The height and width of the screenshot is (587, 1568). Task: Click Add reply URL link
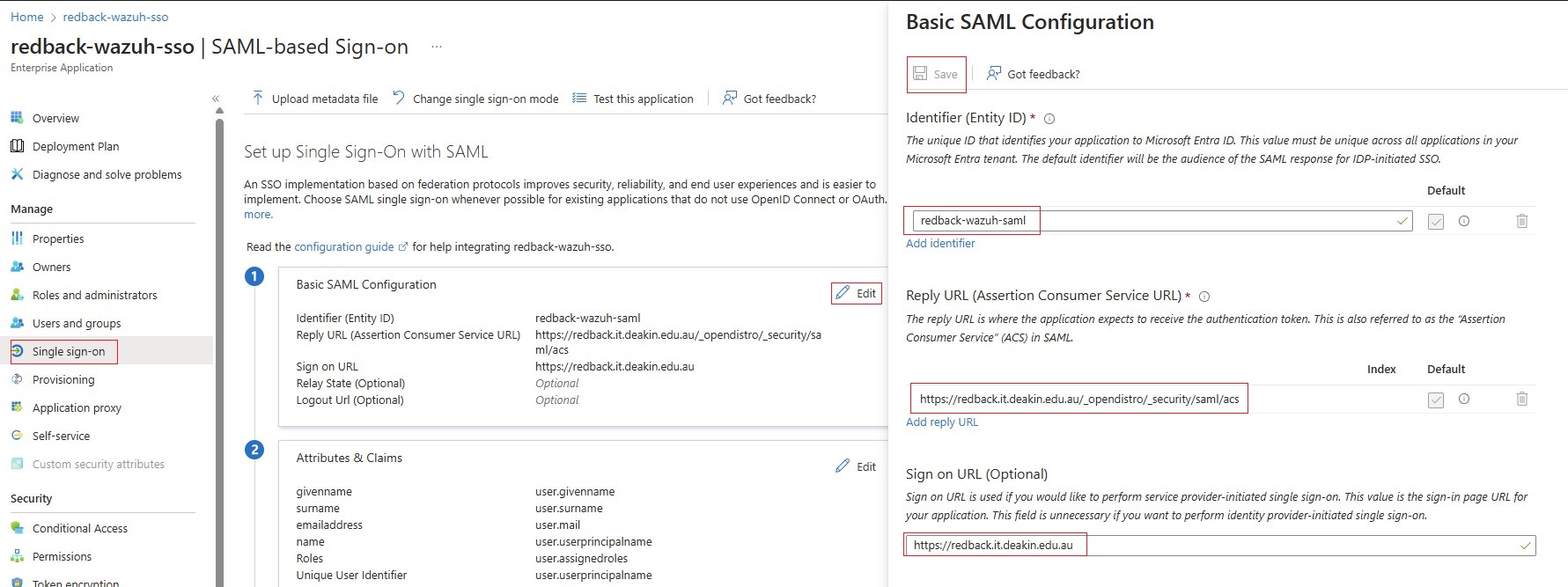click(x=942, y=422)
